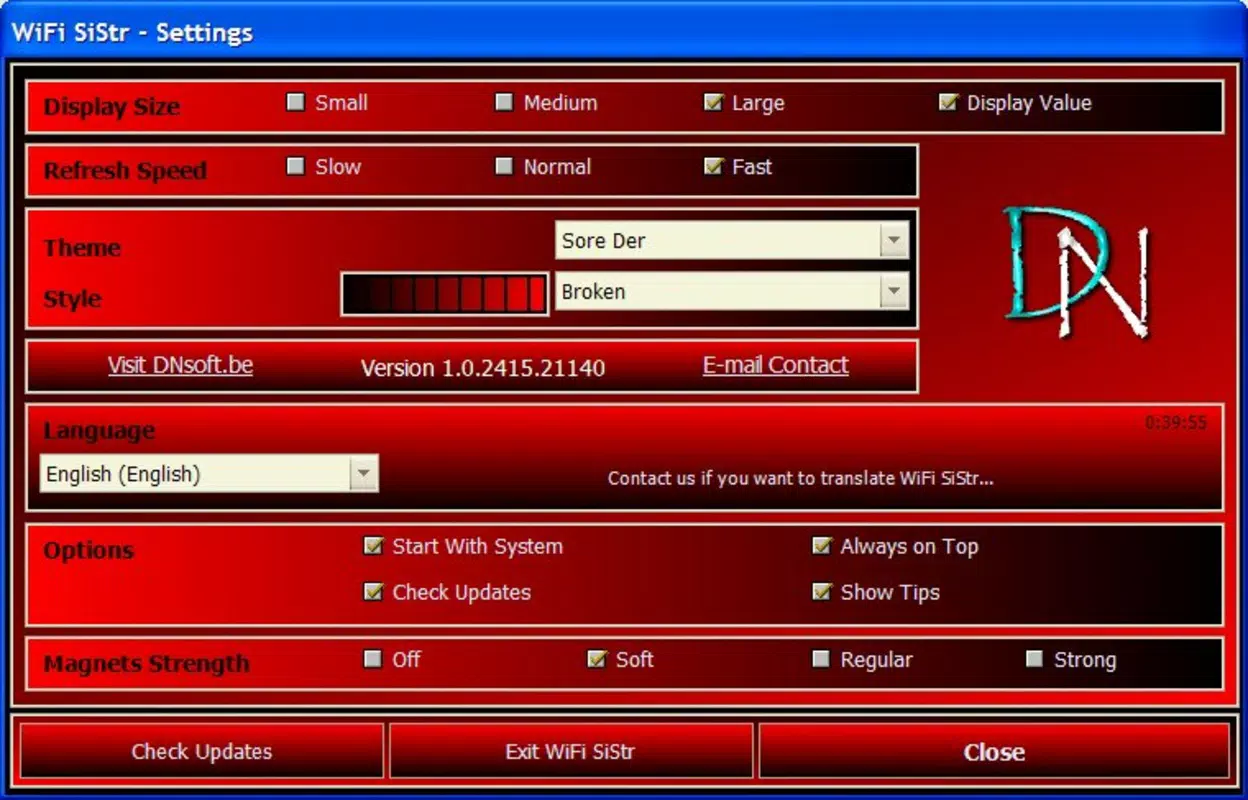This screenshot has width=1248, height=800.
Task: Set refresh speed to Normal
Action: pyautogui.click(x=504, y=166)
